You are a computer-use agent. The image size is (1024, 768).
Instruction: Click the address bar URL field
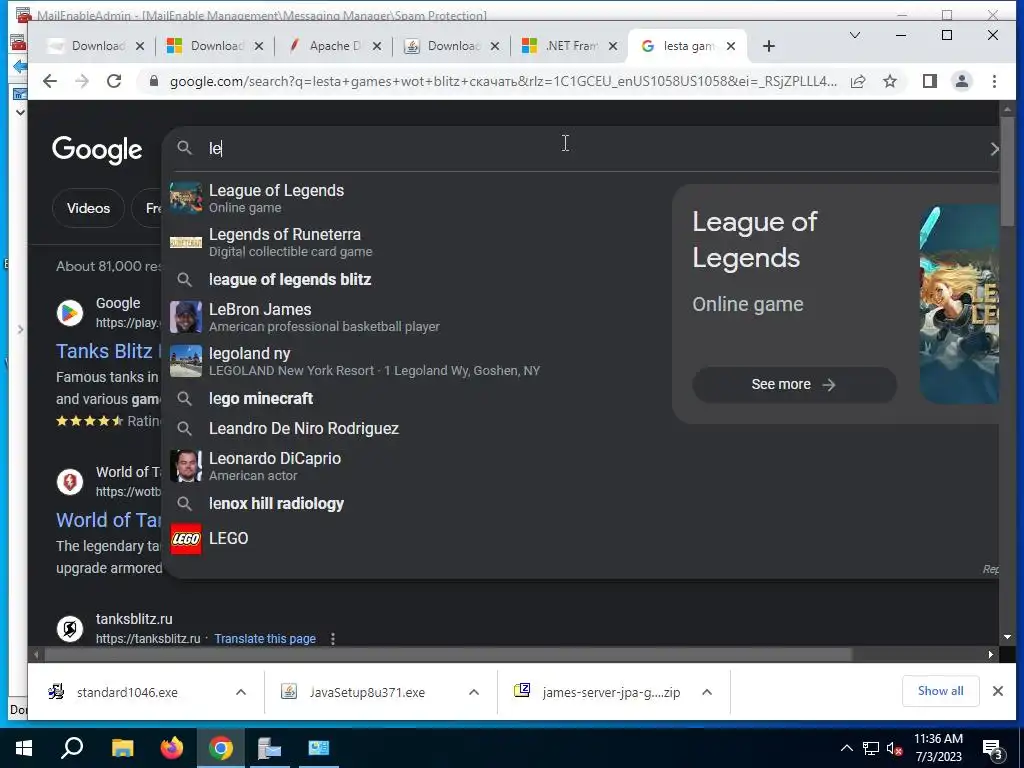(x=503, y=81)
